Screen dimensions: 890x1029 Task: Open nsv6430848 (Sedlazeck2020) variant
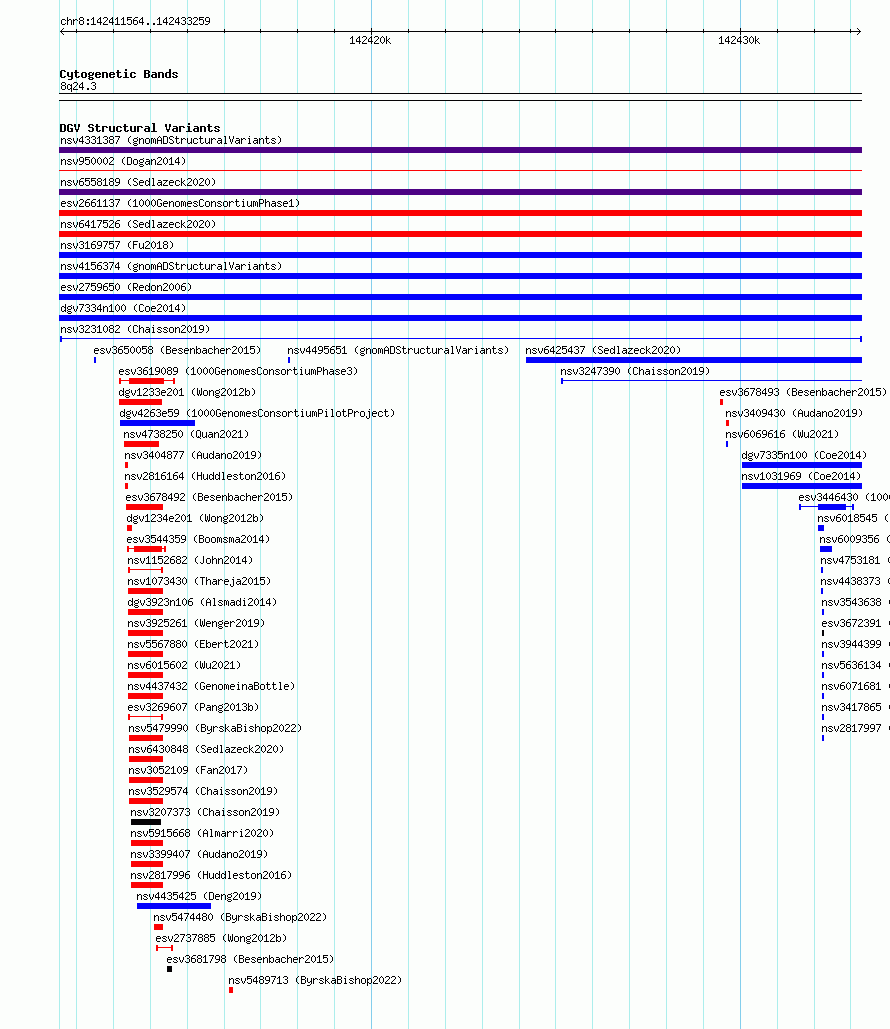click(206, 749)
